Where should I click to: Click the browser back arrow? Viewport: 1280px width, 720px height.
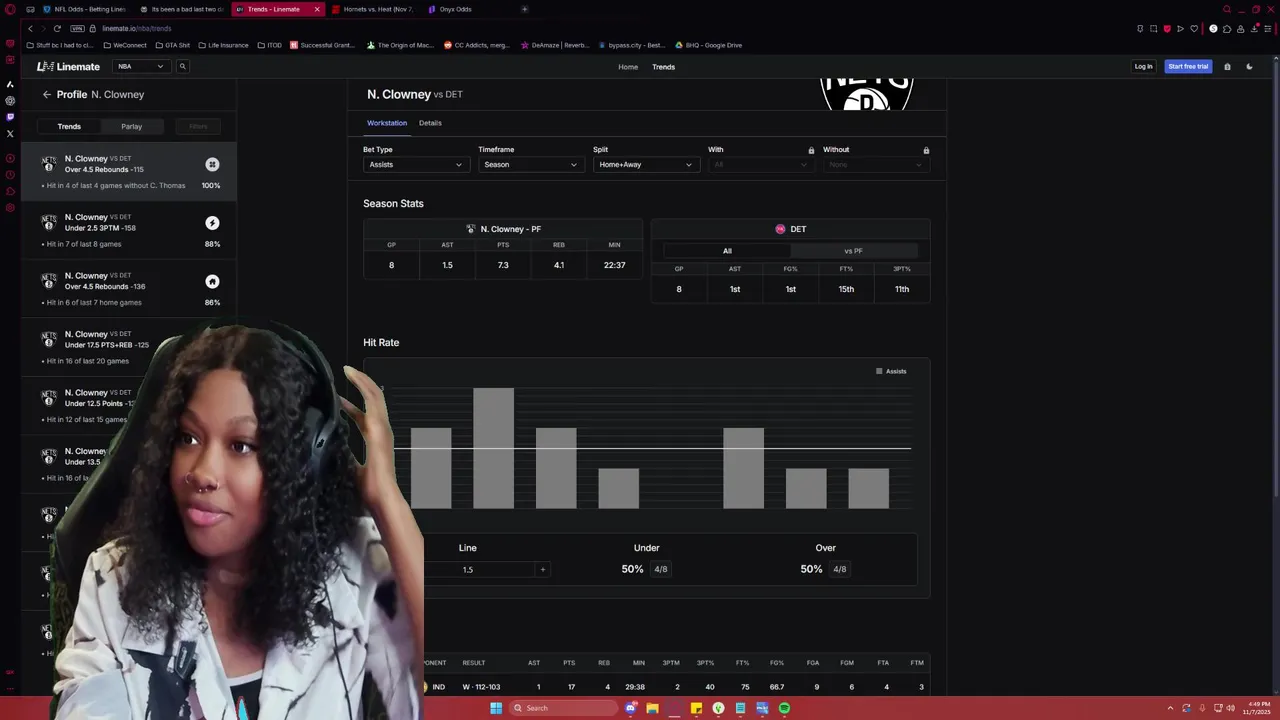(30, 28)
